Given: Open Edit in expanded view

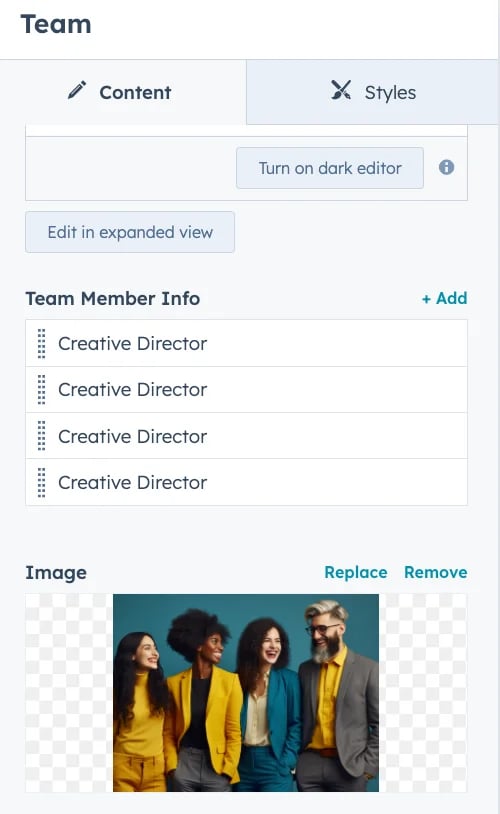Looking at the screenshot, I should [130, 232].
